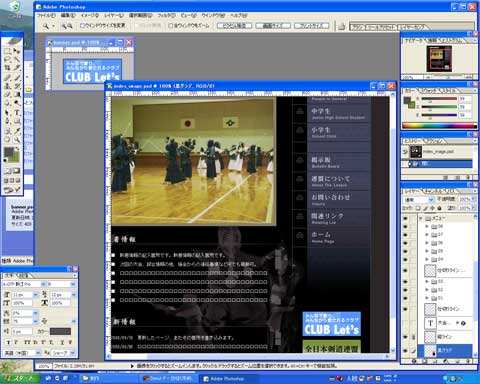Enable ウィンドウサイズを変更 checkbox
The height and width of the screenshot is (384, 480).
[82, 25]
